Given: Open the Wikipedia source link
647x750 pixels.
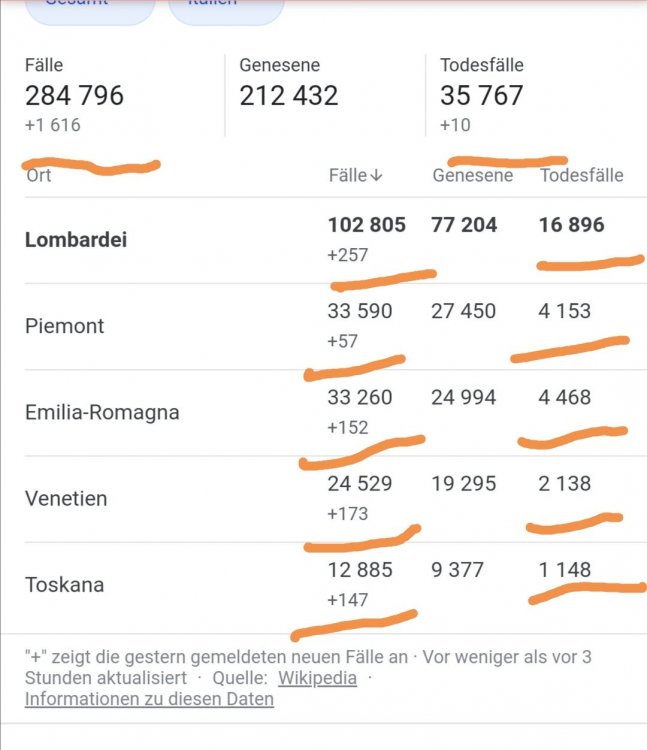Looking at the screenshot, I should tap(318, 678).
